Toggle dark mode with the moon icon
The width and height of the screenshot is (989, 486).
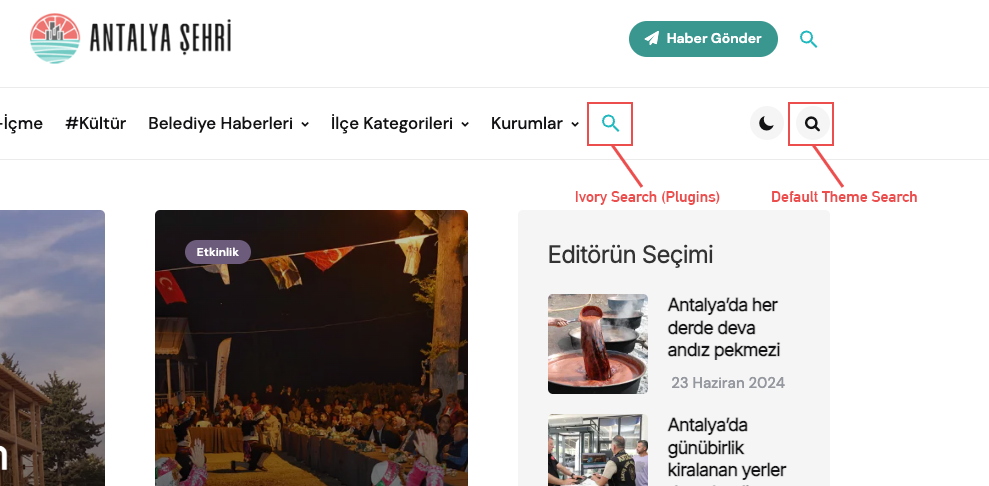point(766,124)
